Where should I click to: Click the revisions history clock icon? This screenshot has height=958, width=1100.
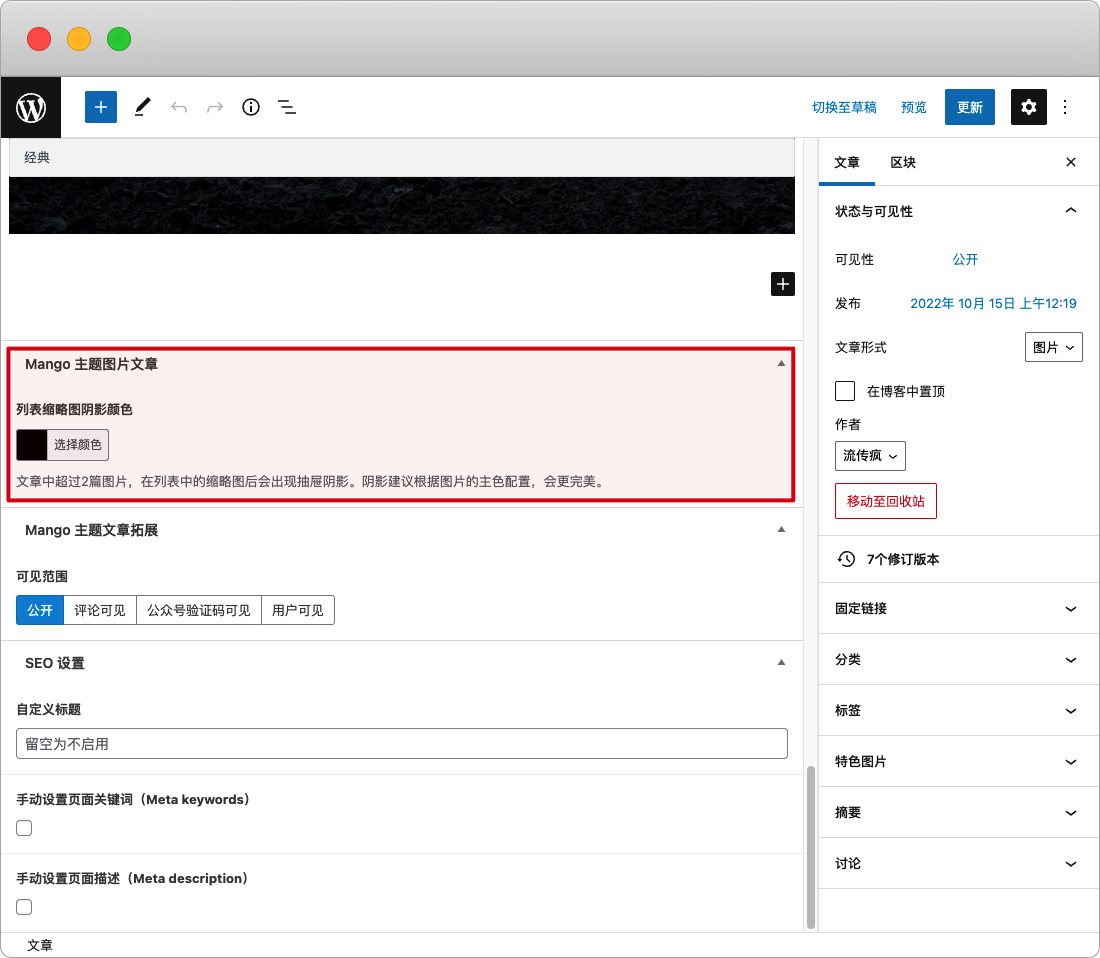coord(846,559)
